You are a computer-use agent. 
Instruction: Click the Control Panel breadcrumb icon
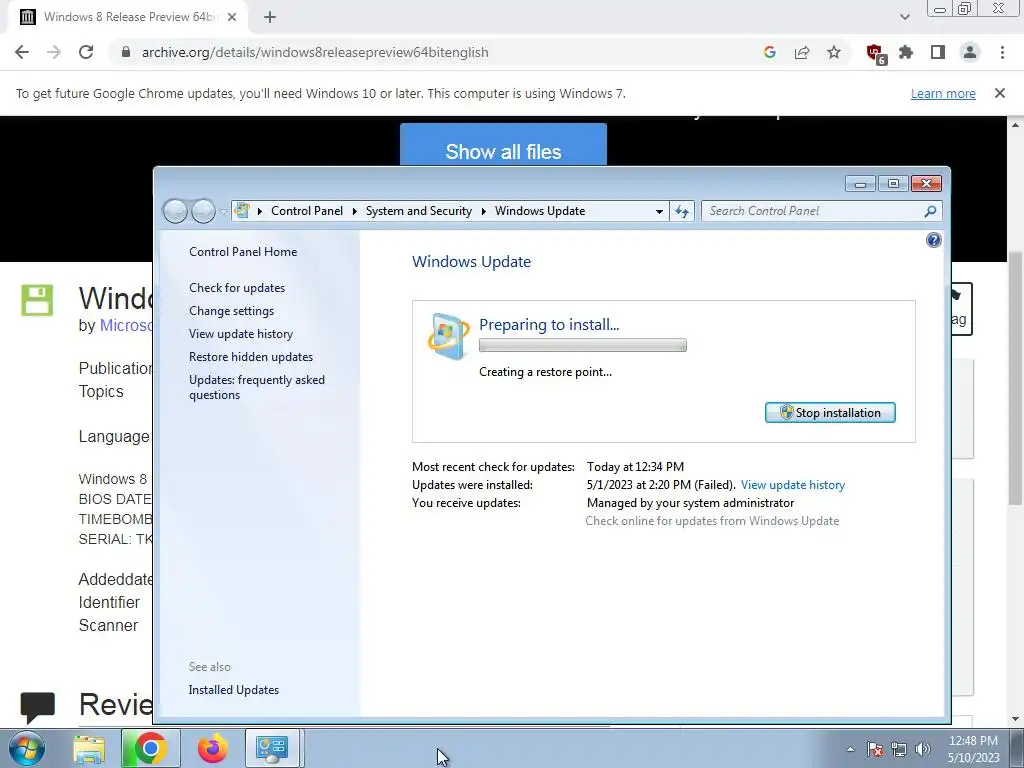(242, 210)
